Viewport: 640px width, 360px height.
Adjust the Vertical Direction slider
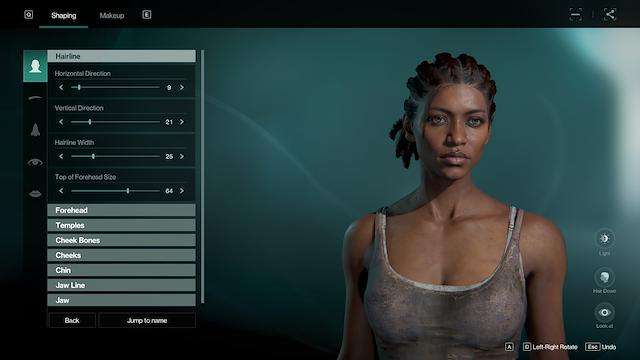point(116,122)
